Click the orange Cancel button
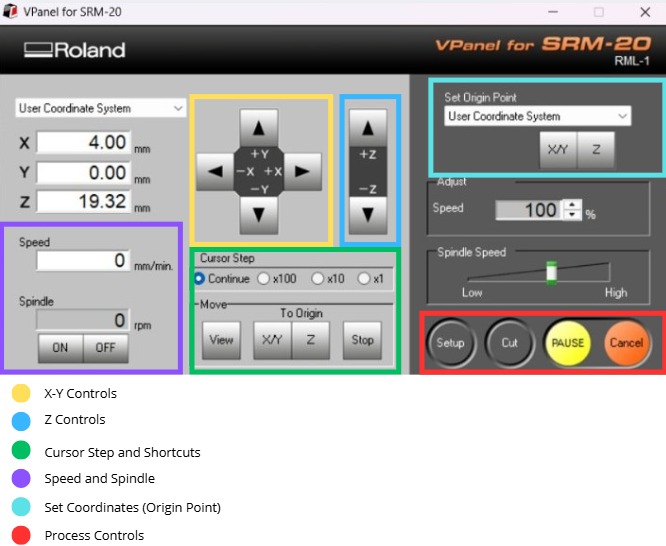Viewport: 666px width, 546px height. coord(626,343)
